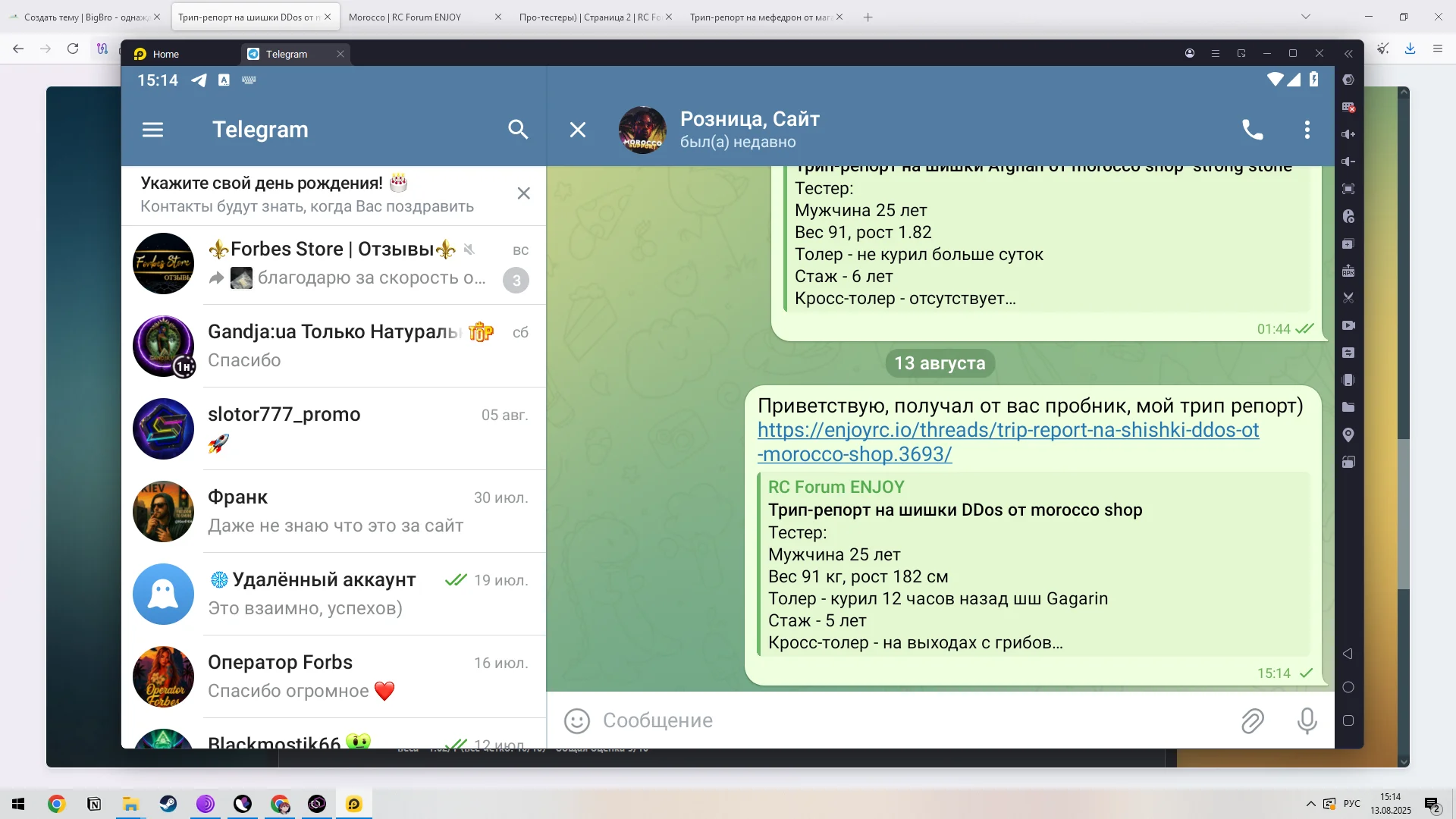This screenshot has width=1456, height=819.
Task: Open the Оператор Forbs conversation
Action: (334, 676)
